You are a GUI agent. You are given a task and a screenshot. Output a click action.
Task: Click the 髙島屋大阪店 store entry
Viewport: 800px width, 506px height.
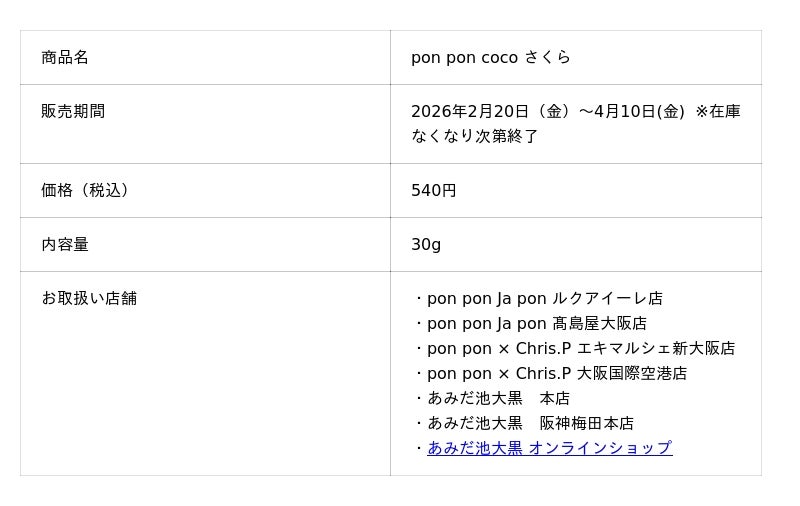[x=599, y=323]
